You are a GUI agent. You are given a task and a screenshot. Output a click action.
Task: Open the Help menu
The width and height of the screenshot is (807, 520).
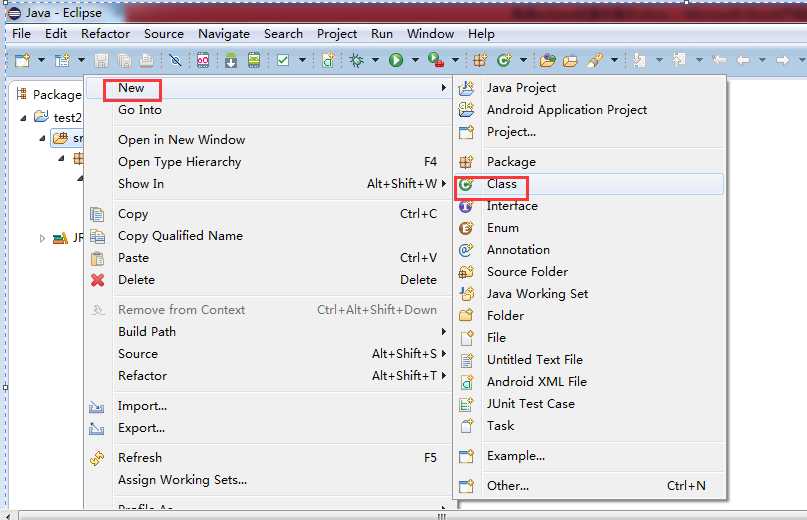click(481, 33)
